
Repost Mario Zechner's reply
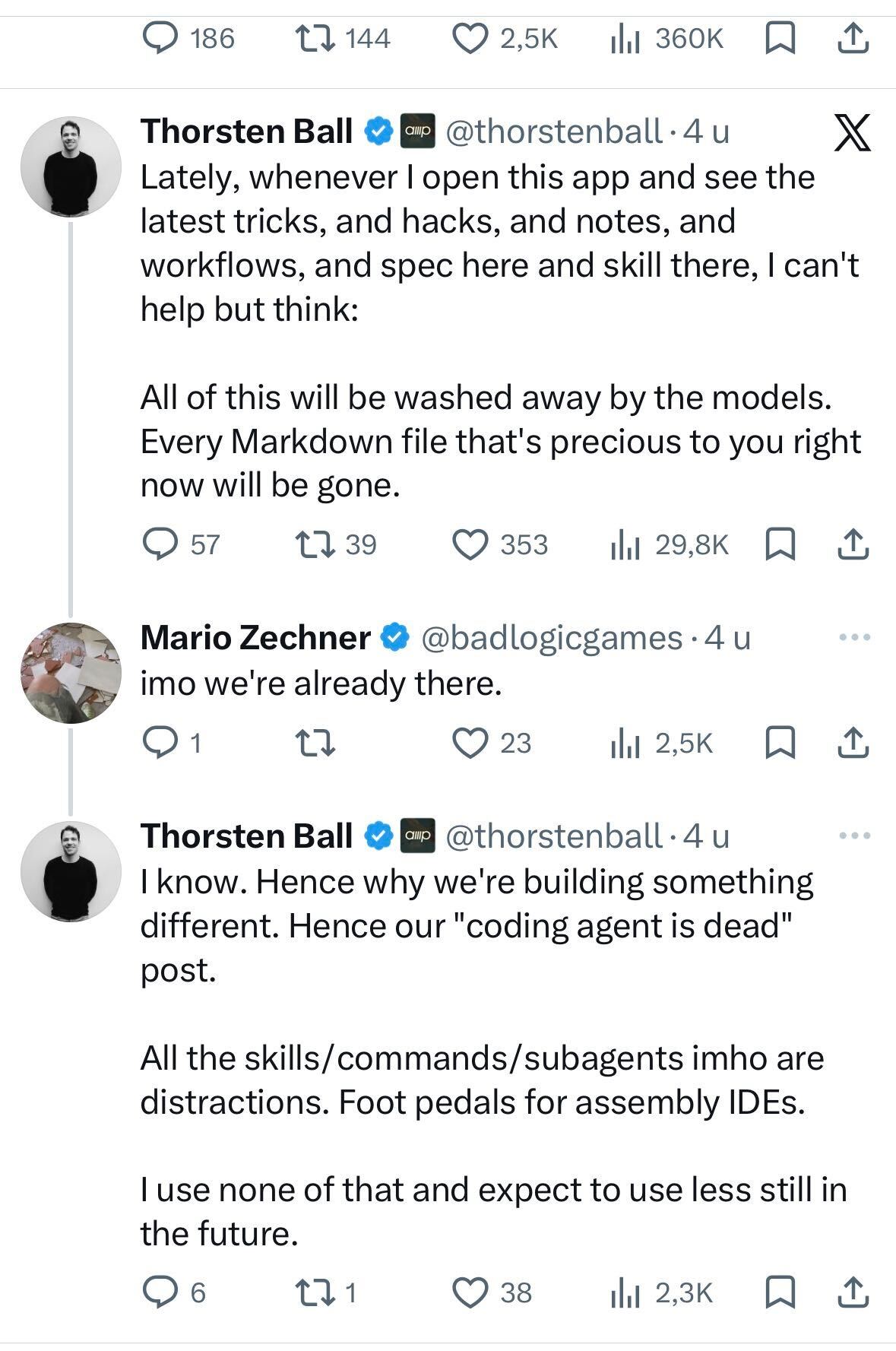coord(314,743)
